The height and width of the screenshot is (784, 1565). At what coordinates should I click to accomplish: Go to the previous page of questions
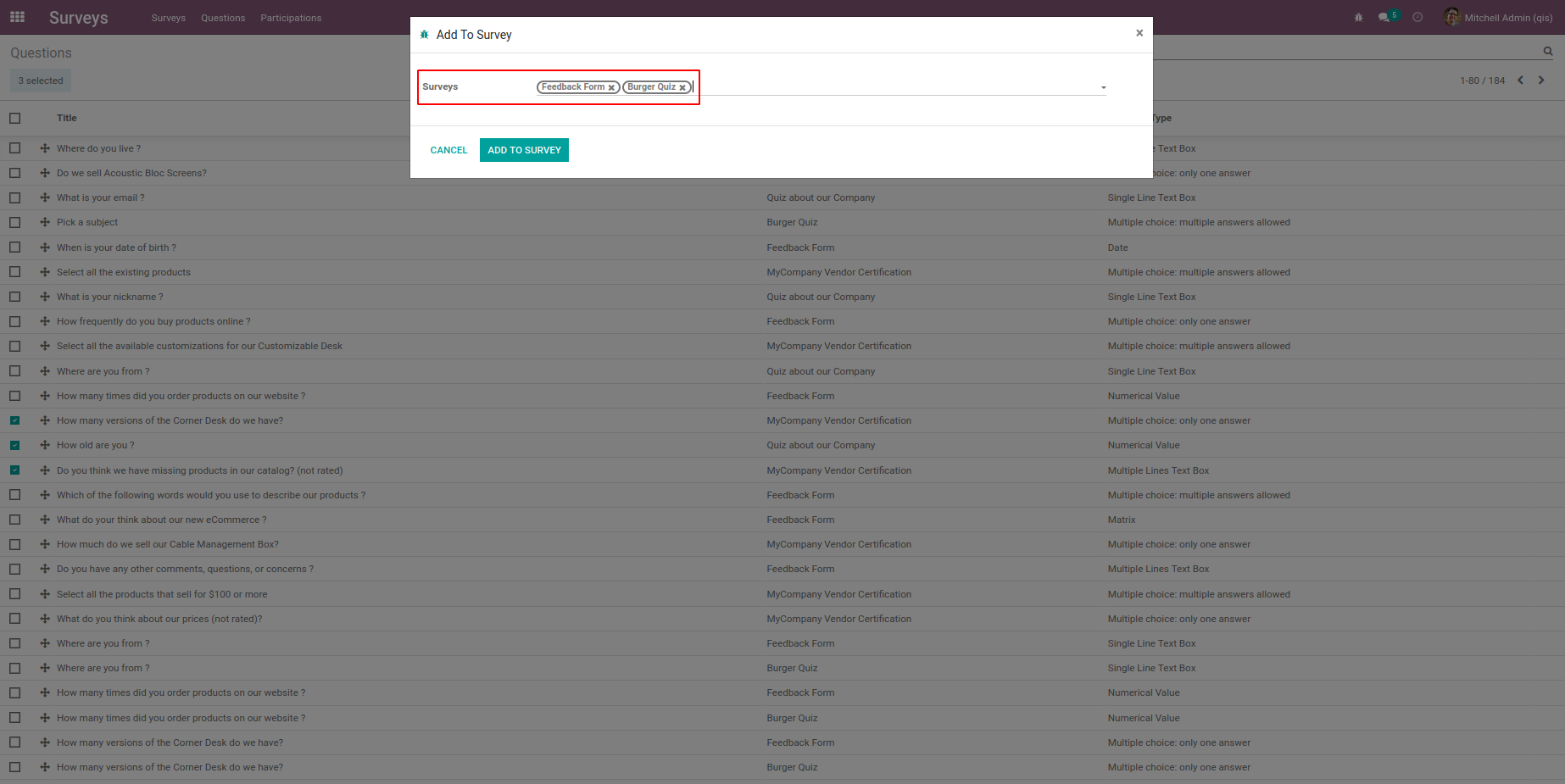[1520, 81]
